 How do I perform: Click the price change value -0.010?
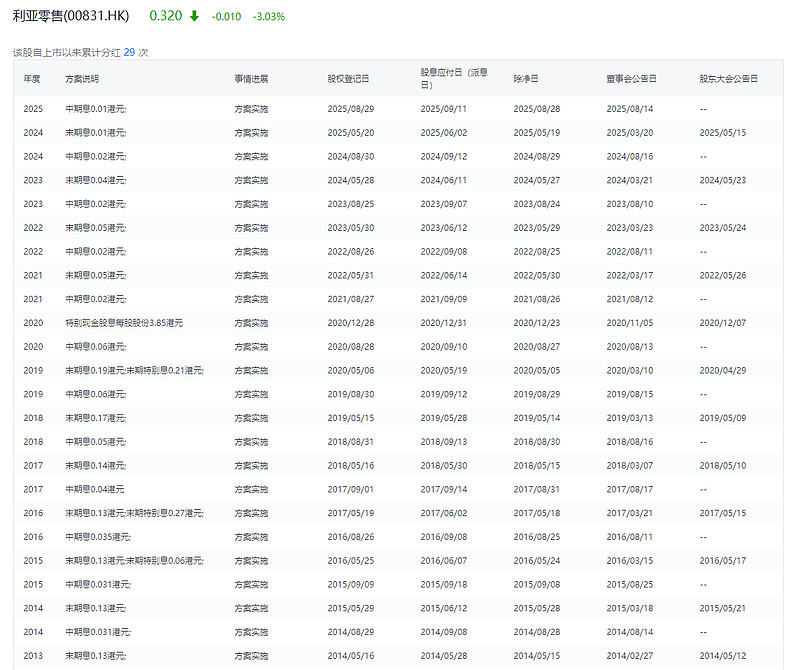[225, 17]
